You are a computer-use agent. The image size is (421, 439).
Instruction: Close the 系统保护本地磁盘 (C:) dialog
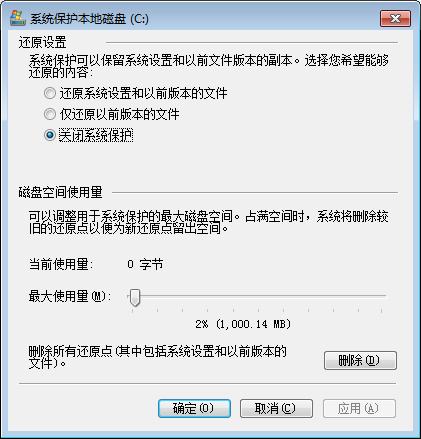coord(395,18)
